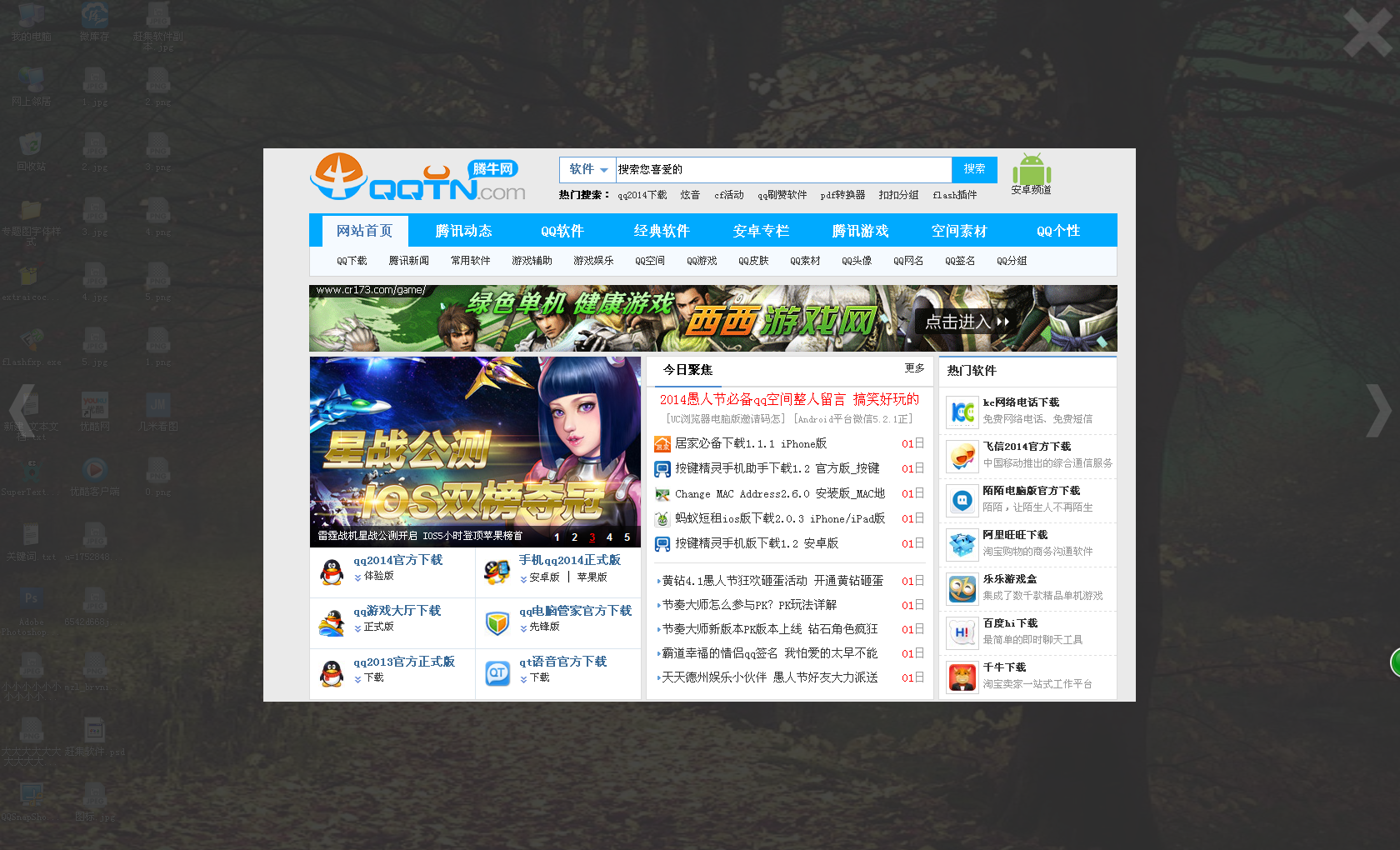
Task: Select the 回收站 desktop icon
Action: point(31,151)
